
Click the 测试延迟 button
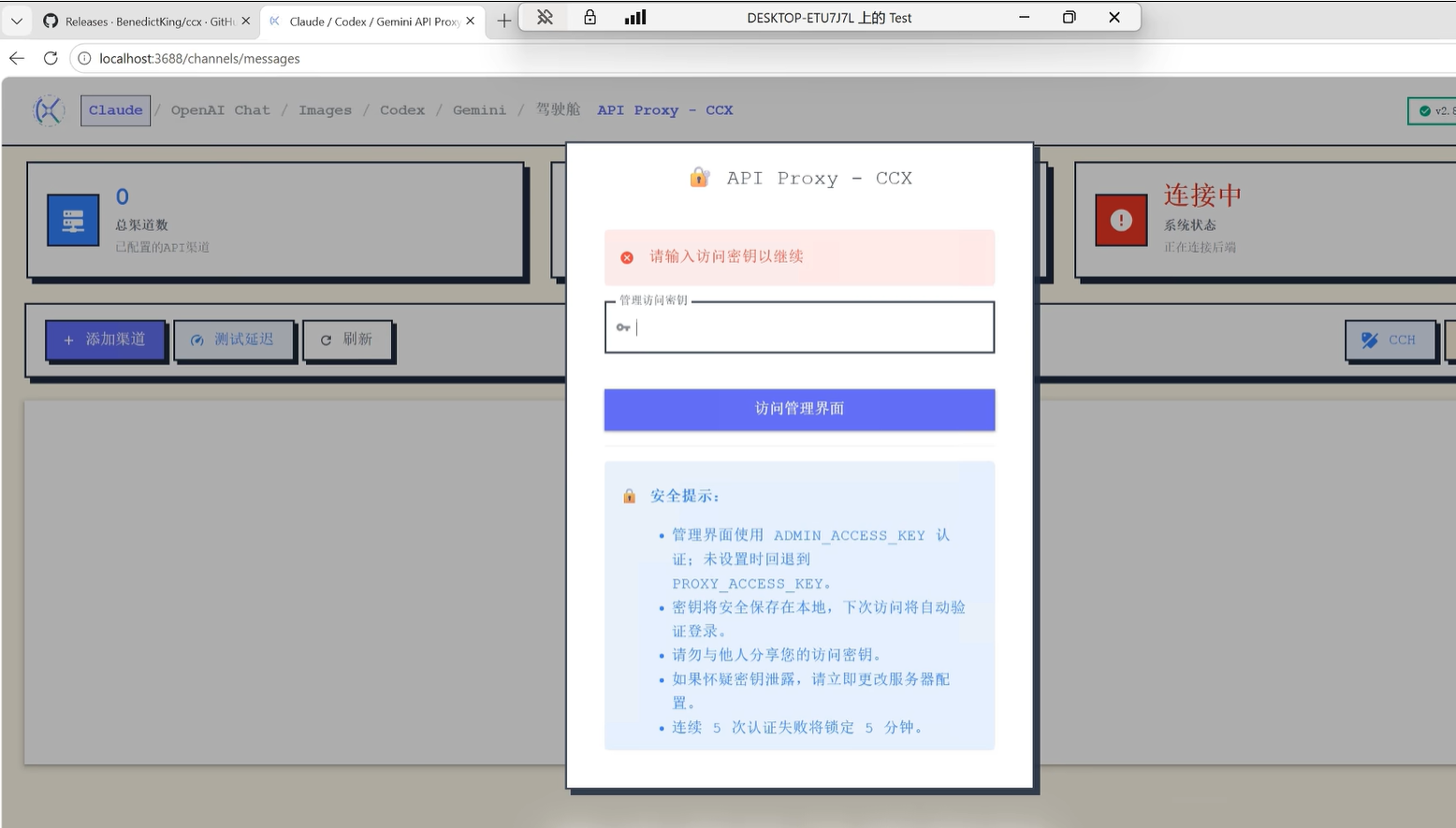[x=234, y=340]
